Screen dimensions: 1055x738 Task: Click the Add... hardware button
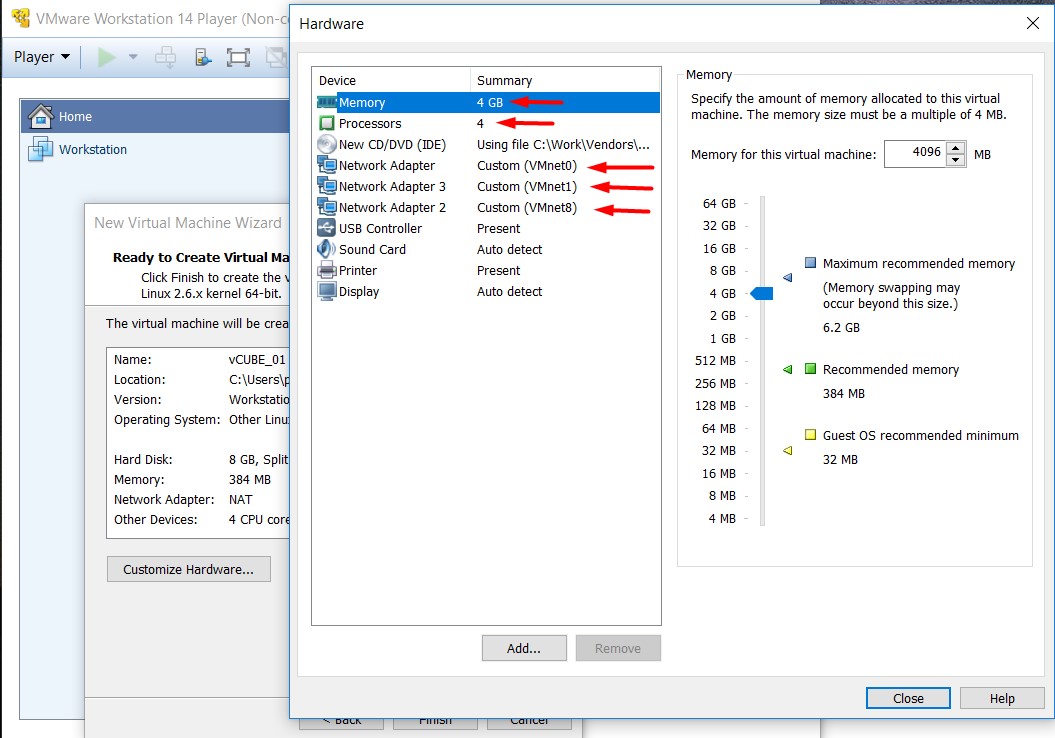click(x=524, y=648)
